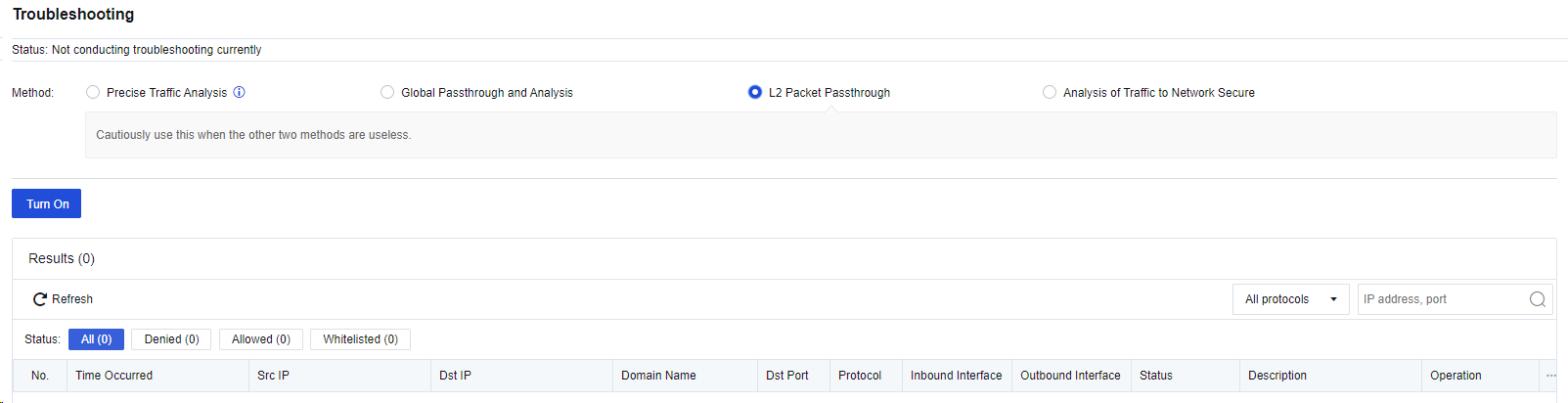Screen dimensions: 1568x403
Task: Open the All protocols dropdown
Action: point(1290,299)
